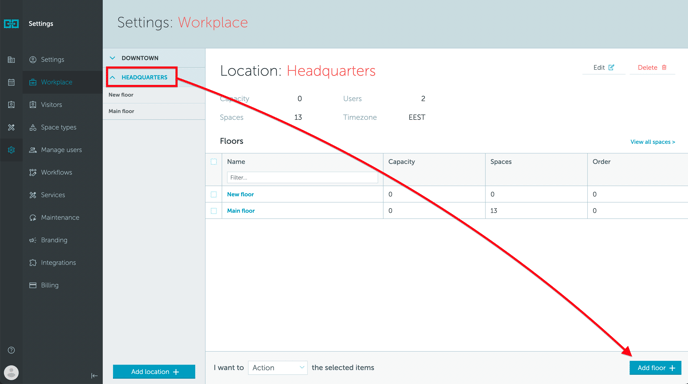The height and width of the screenshot is (384, 688).
Task: Open the Action dropdown
Action: coord(278,368)
